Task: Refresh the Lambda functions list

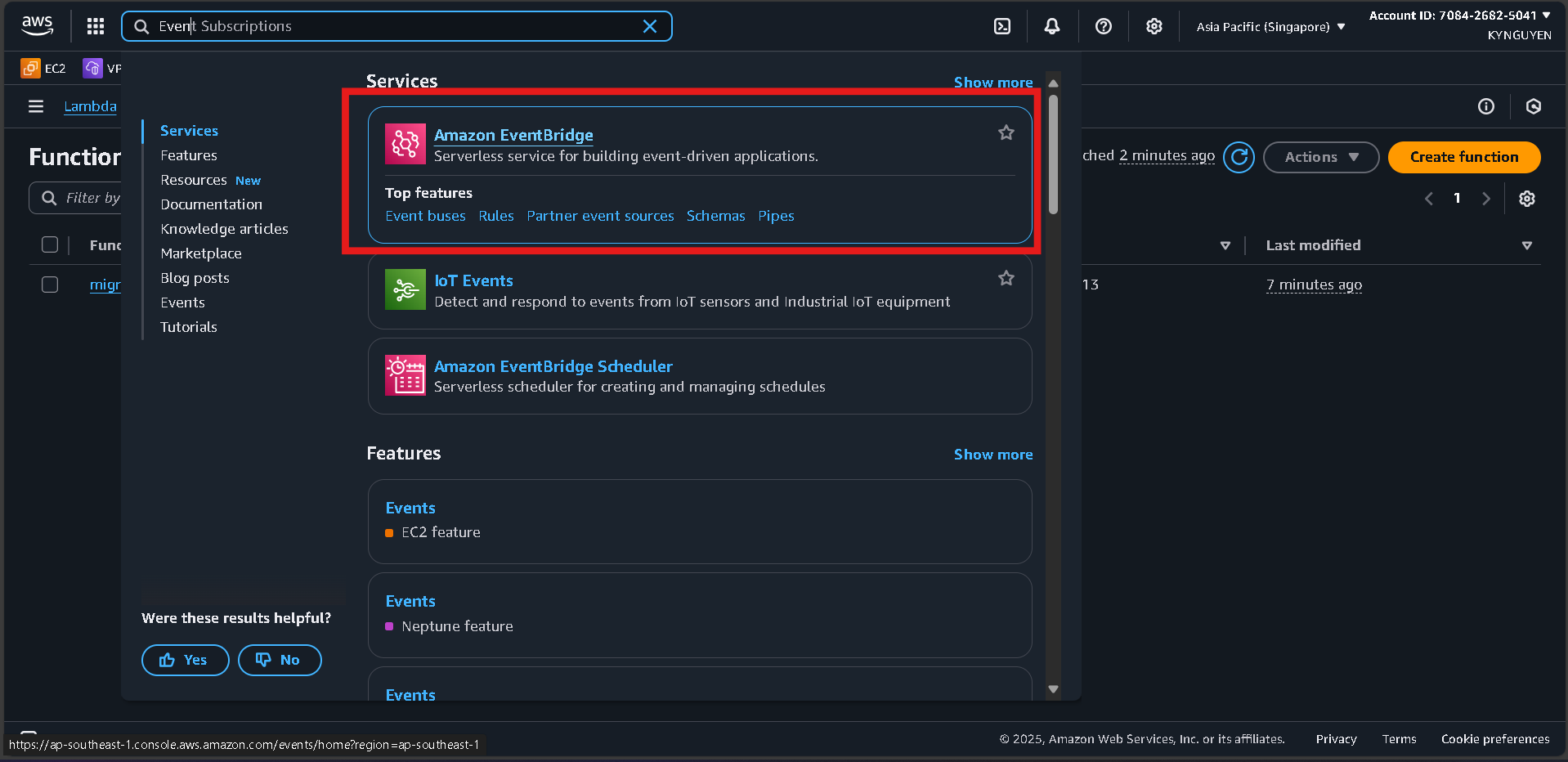Action: (x=1239, y=157)
